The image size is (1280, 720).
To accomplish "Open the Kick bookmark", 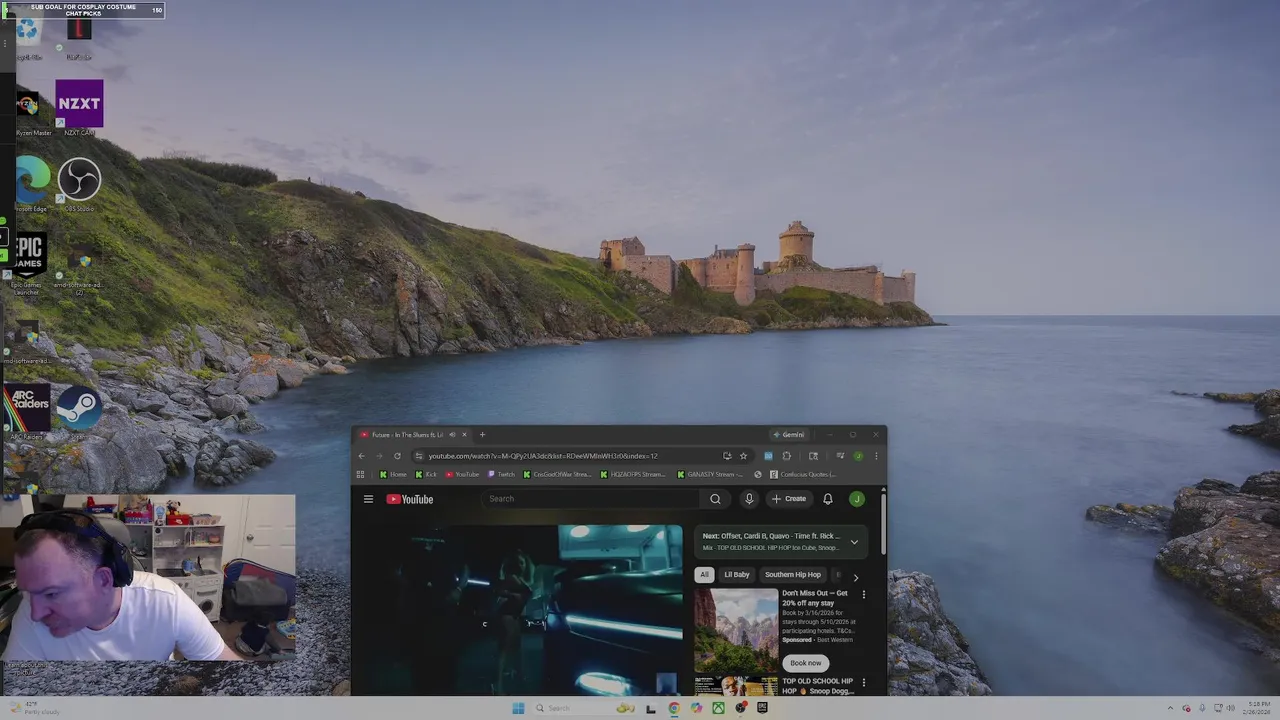I will (426, 474).
